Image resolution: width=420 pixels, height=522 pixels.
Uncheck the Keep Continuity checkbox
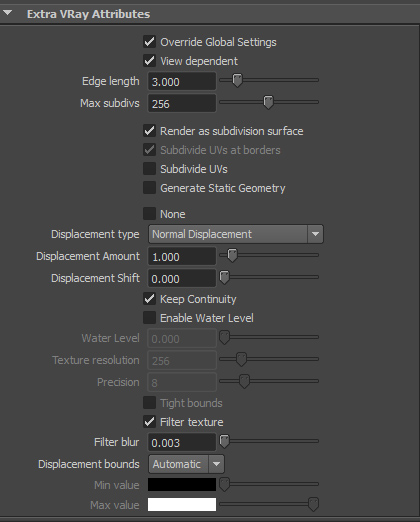click(x=149, y=299)
